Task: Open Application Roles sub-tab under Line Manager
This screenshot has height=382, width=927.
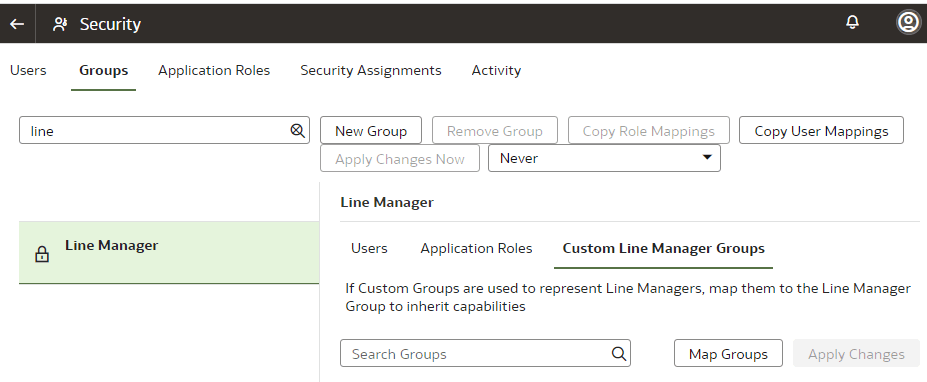Action: [x=476, y=248]
